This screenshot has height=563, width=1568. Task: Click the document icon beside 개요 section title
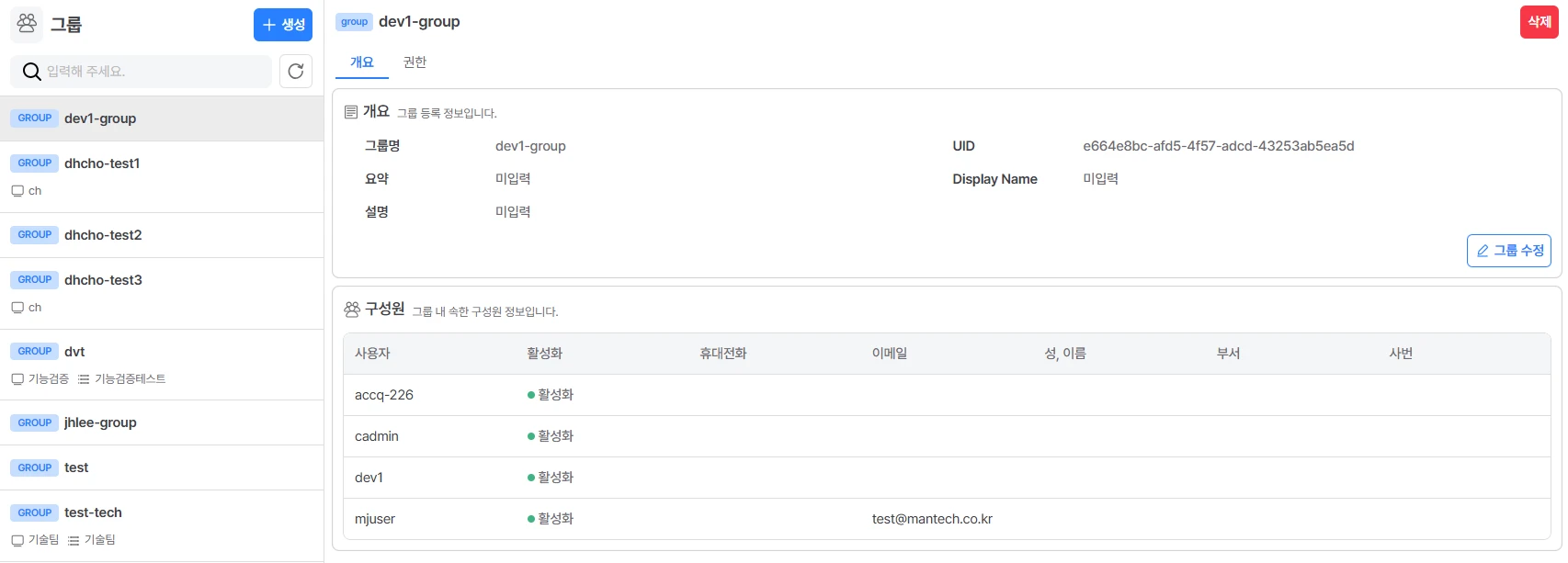[x=350, y=112]
